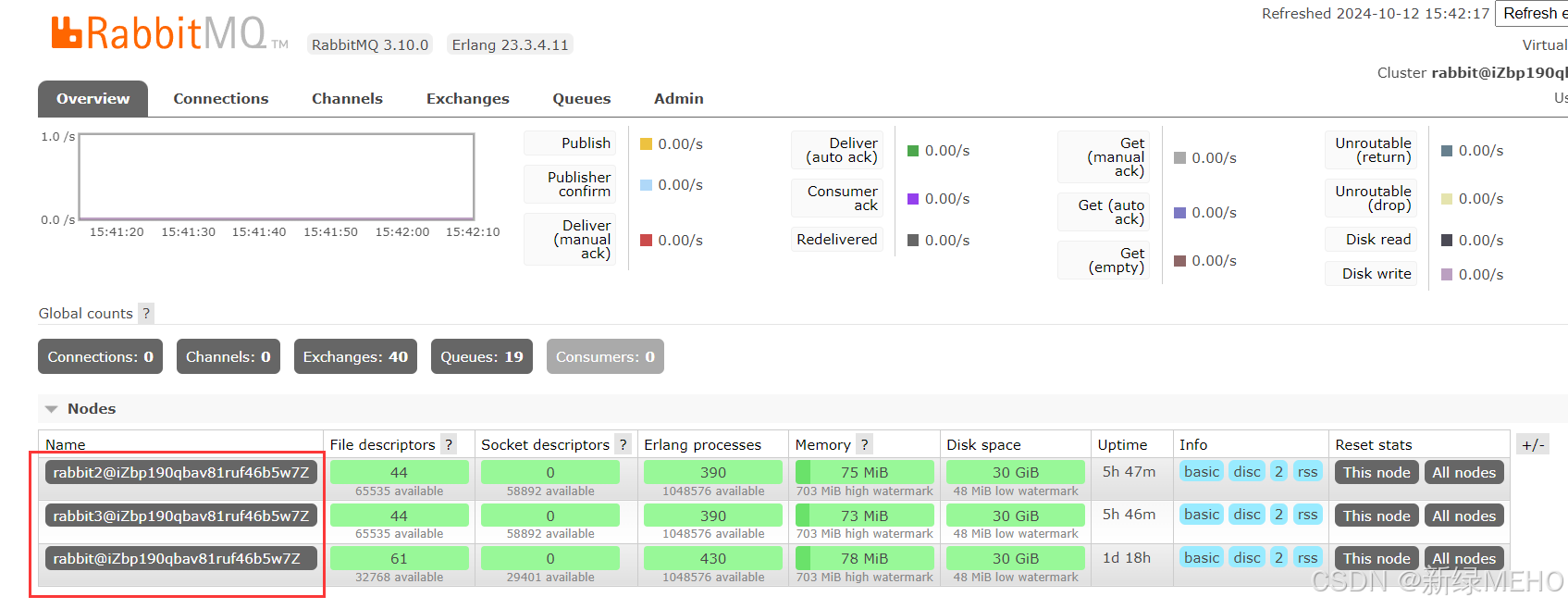Click the yellow Publish rate color swatch
Image resolution: width=1568 pixels, height=609 pixels.
click(x=647, y=144)
